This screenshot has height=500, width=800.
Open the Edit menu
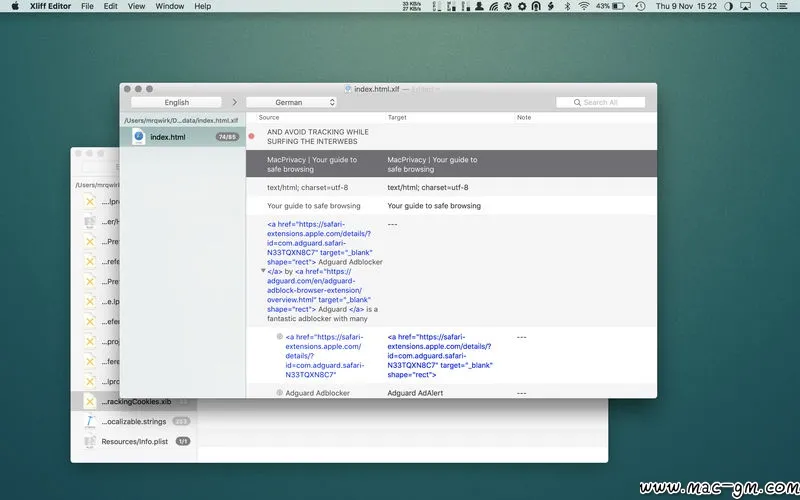[111, 6]
